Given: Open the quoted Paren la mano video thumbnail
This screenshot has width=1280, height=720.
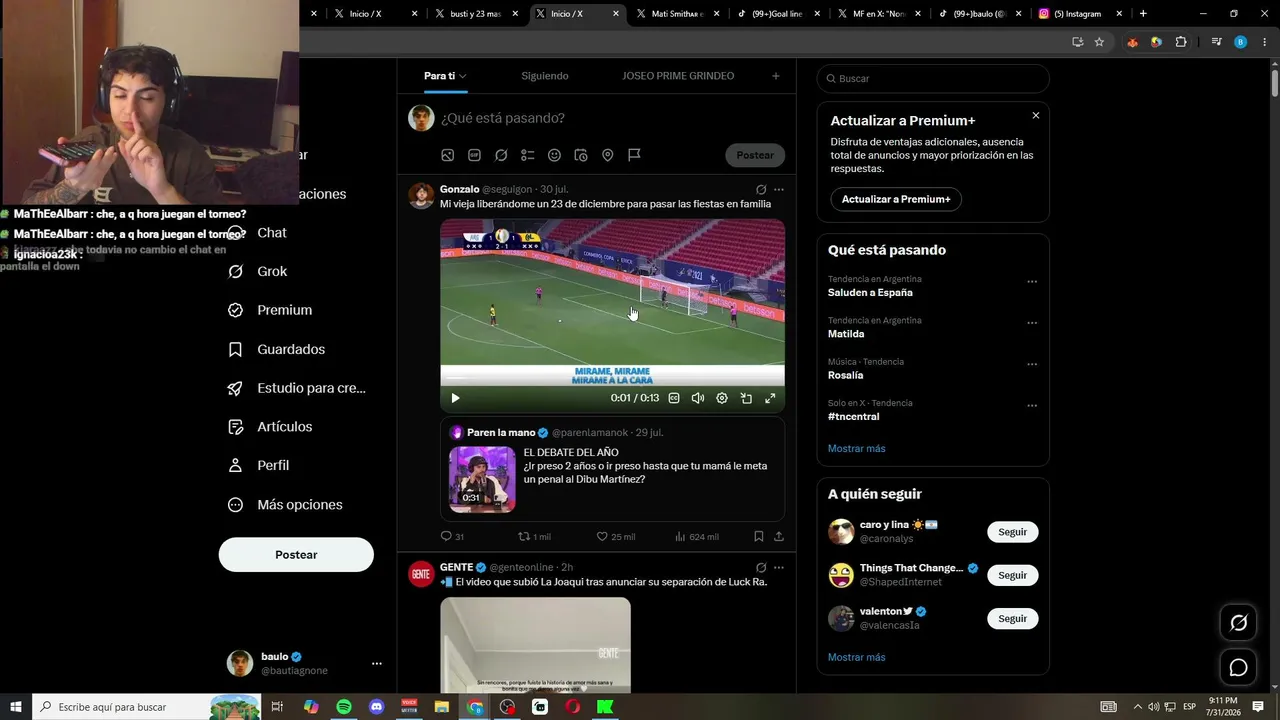Looking at the screenshot, I should [482, 479].
